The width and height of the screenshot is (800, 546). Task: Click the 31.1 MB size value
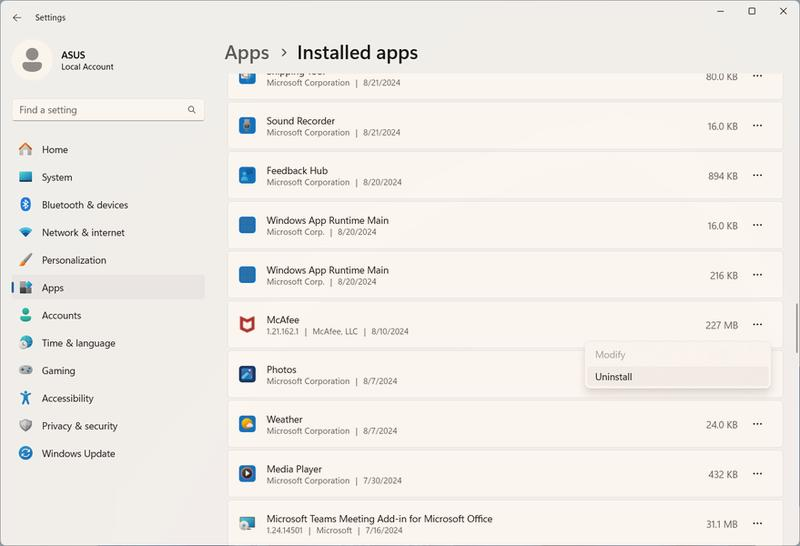coord(722,524)
